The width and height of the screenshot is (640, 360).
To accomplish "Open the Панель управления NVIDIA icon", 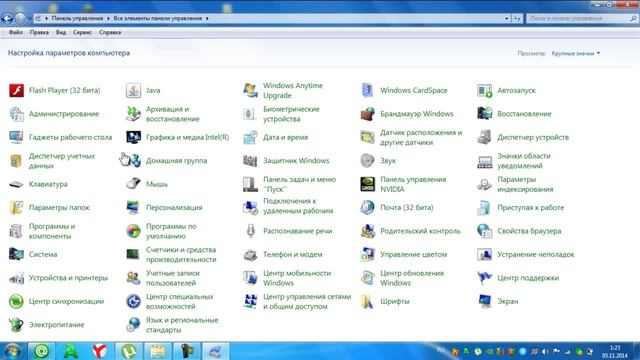I will tap(367, 184).
